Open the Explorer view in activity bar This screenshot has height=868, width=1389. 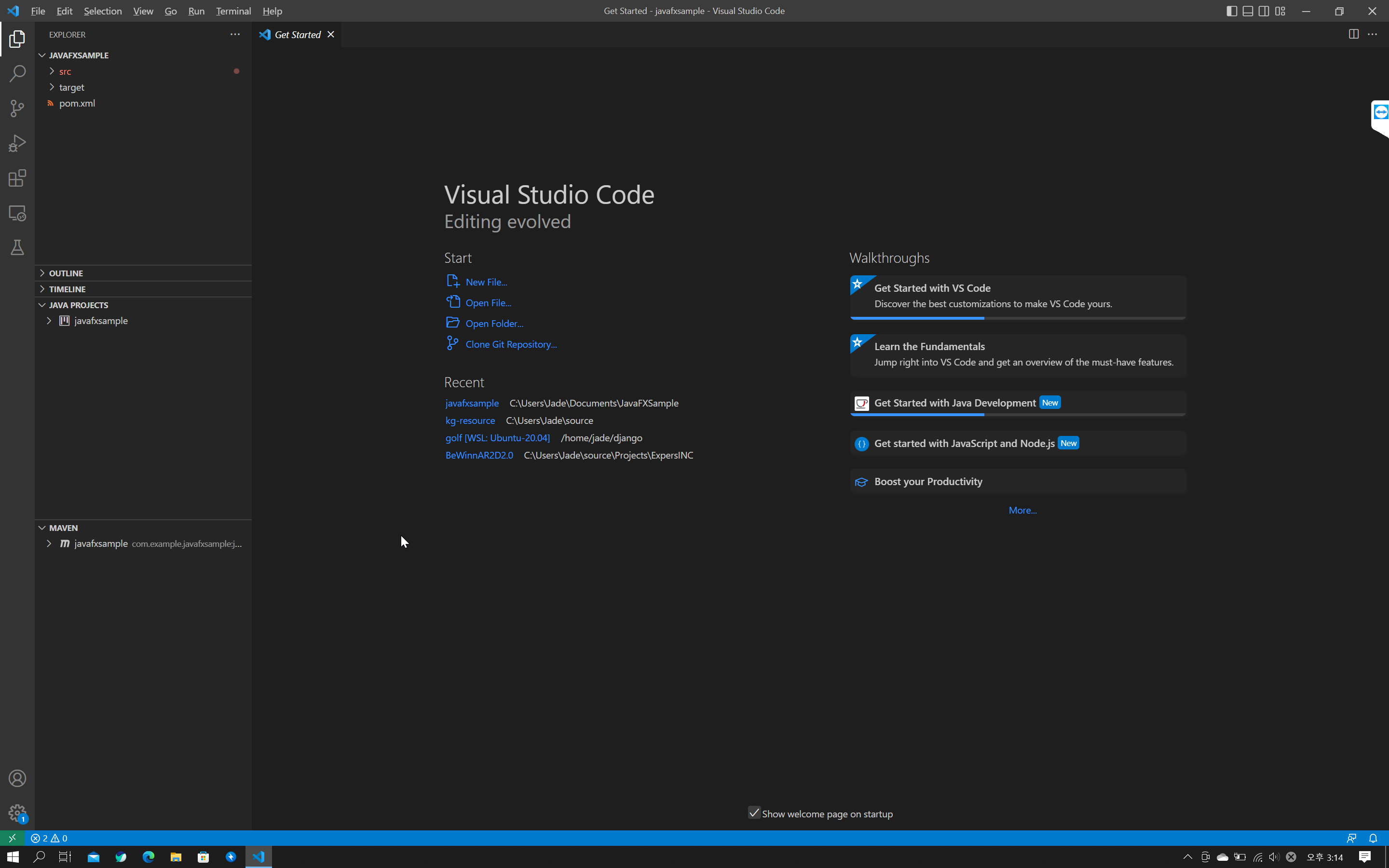[x=17, y=39]
